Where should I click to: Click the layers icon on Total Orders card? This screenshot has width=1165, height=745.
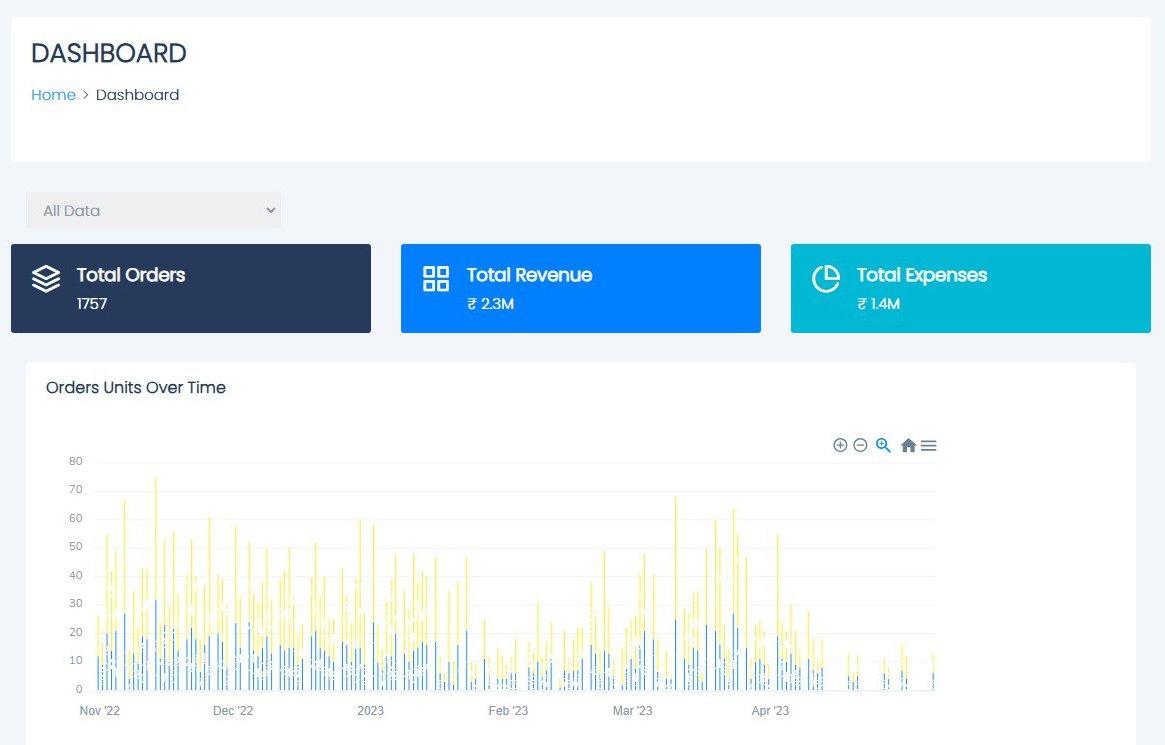(46, 279)
